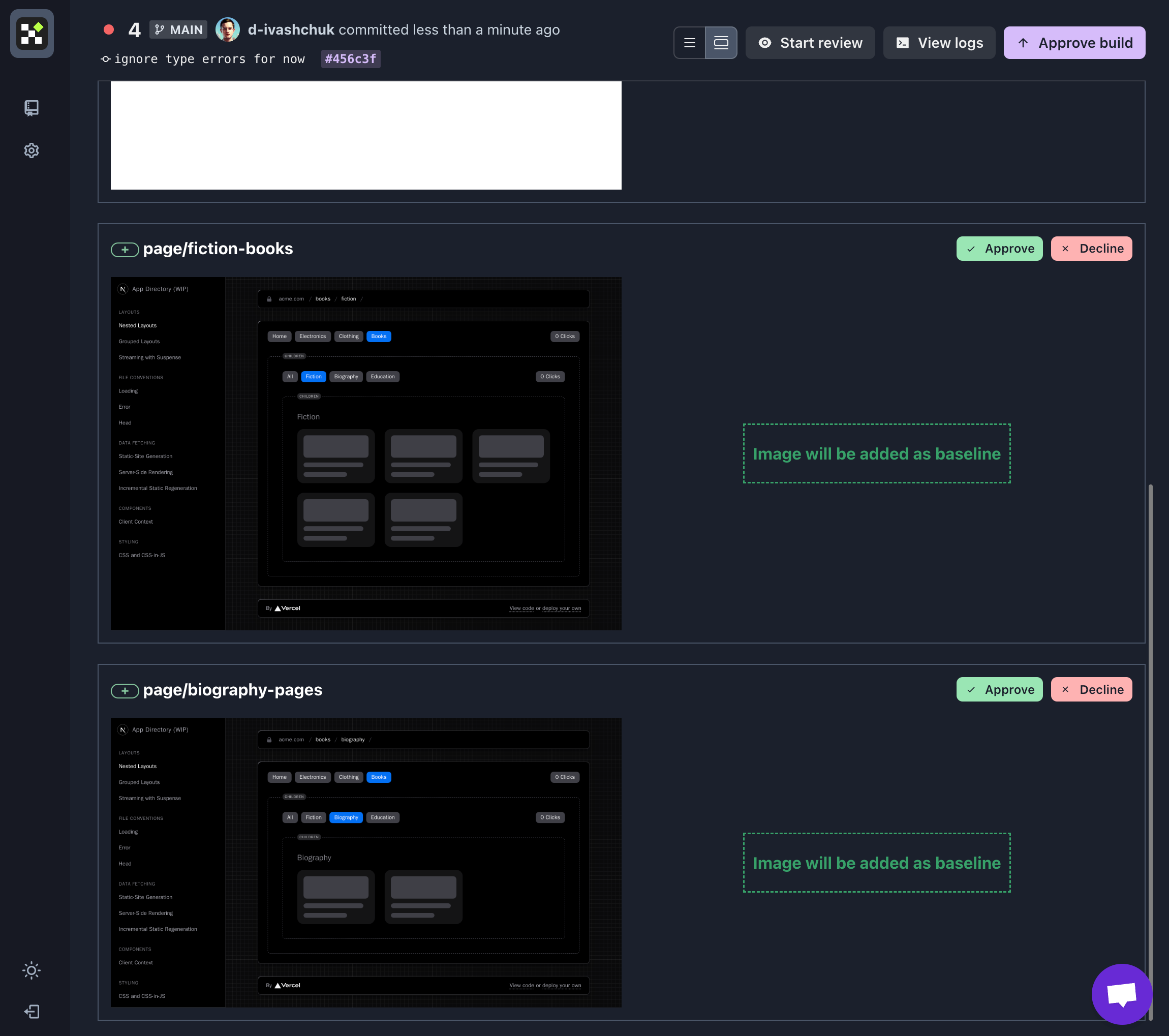1169x1036 pixels.
Task: Approve the page/biography-pages snapshot
Action: click(999, 690)
